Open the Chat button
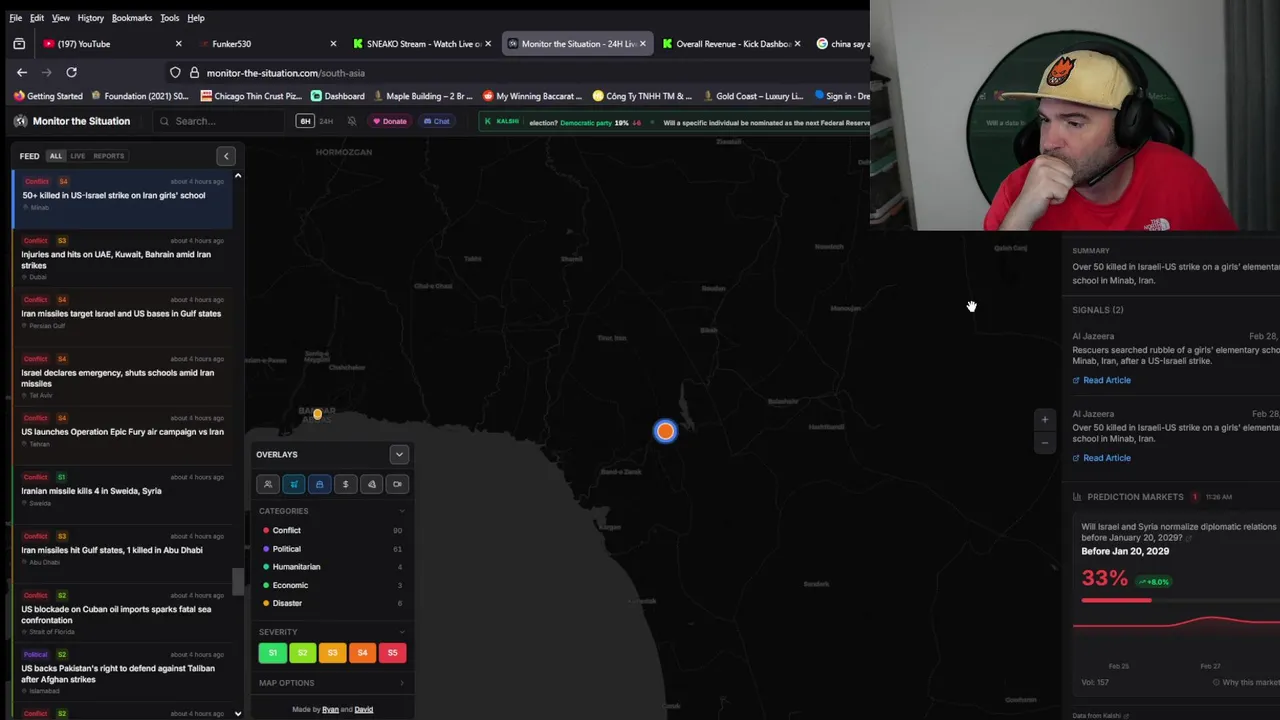 [436, 121]
